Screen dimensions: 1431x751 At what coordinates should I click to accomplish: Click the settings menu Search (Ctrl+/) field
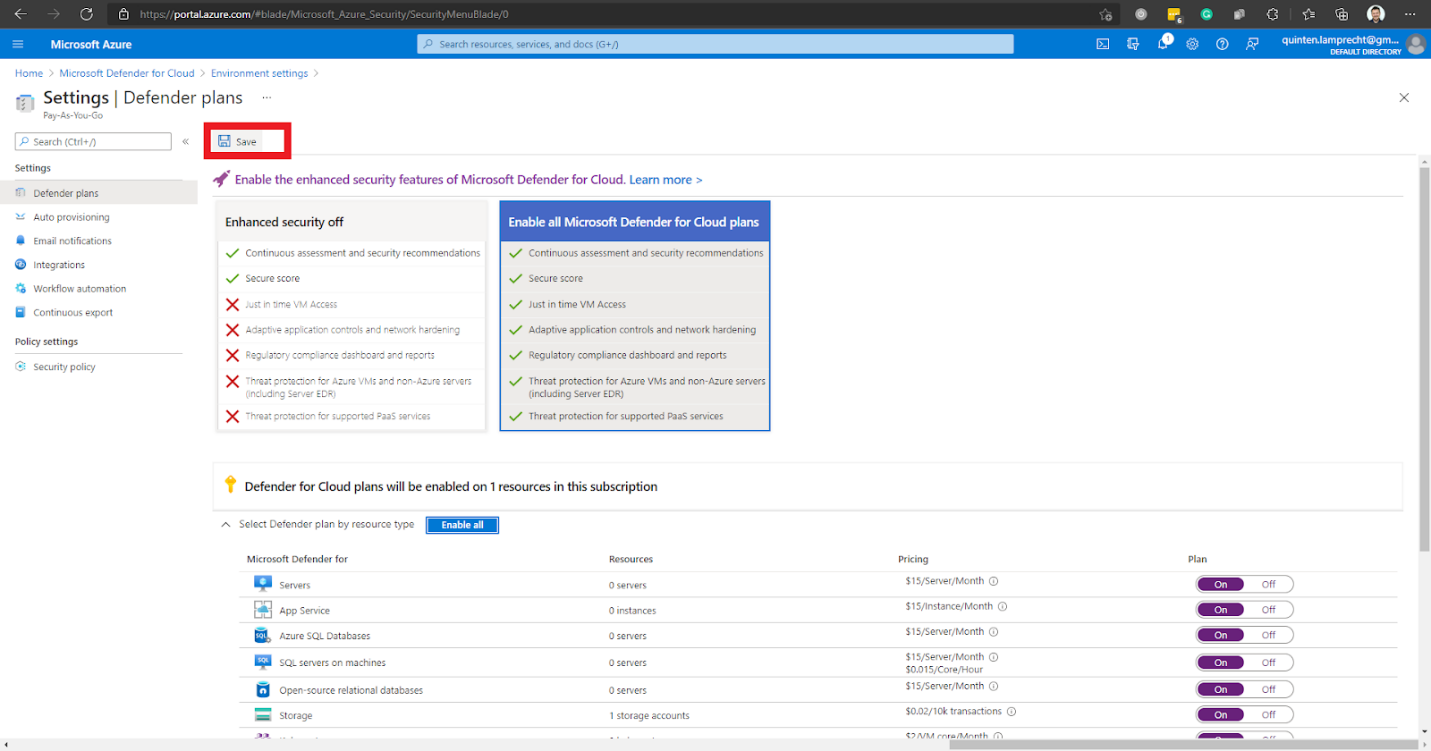point(93,142)
